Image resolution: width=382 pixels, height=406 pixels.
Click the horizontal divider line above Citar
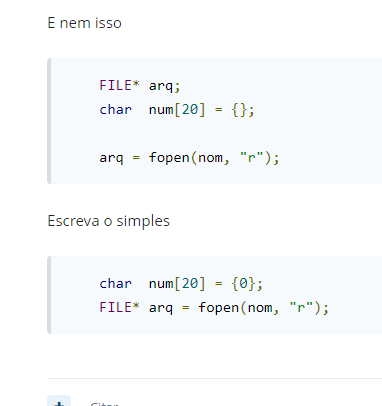214,378
